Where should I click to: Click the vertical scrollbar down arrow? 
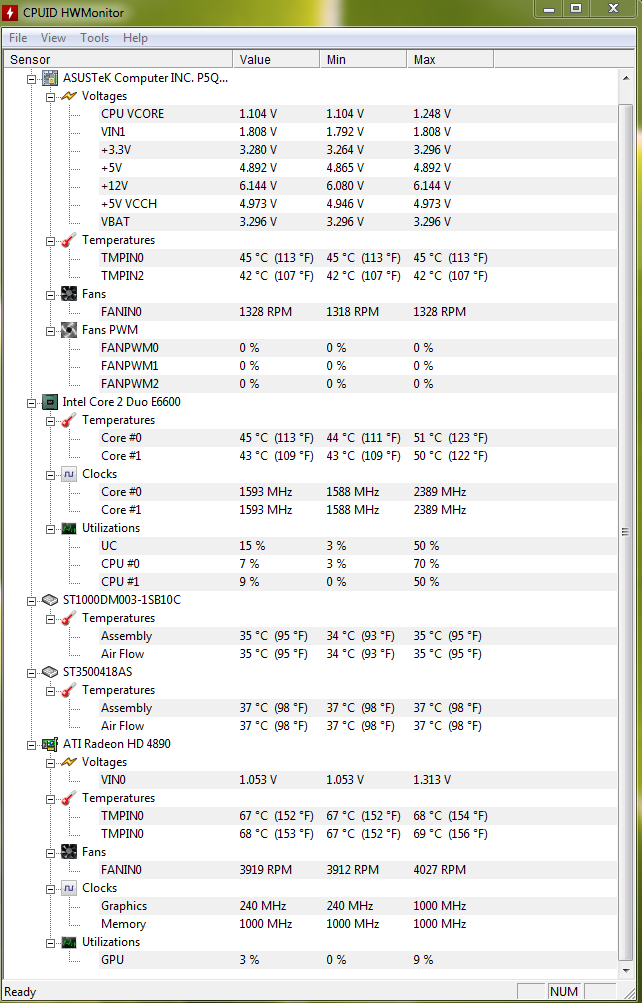626,970
